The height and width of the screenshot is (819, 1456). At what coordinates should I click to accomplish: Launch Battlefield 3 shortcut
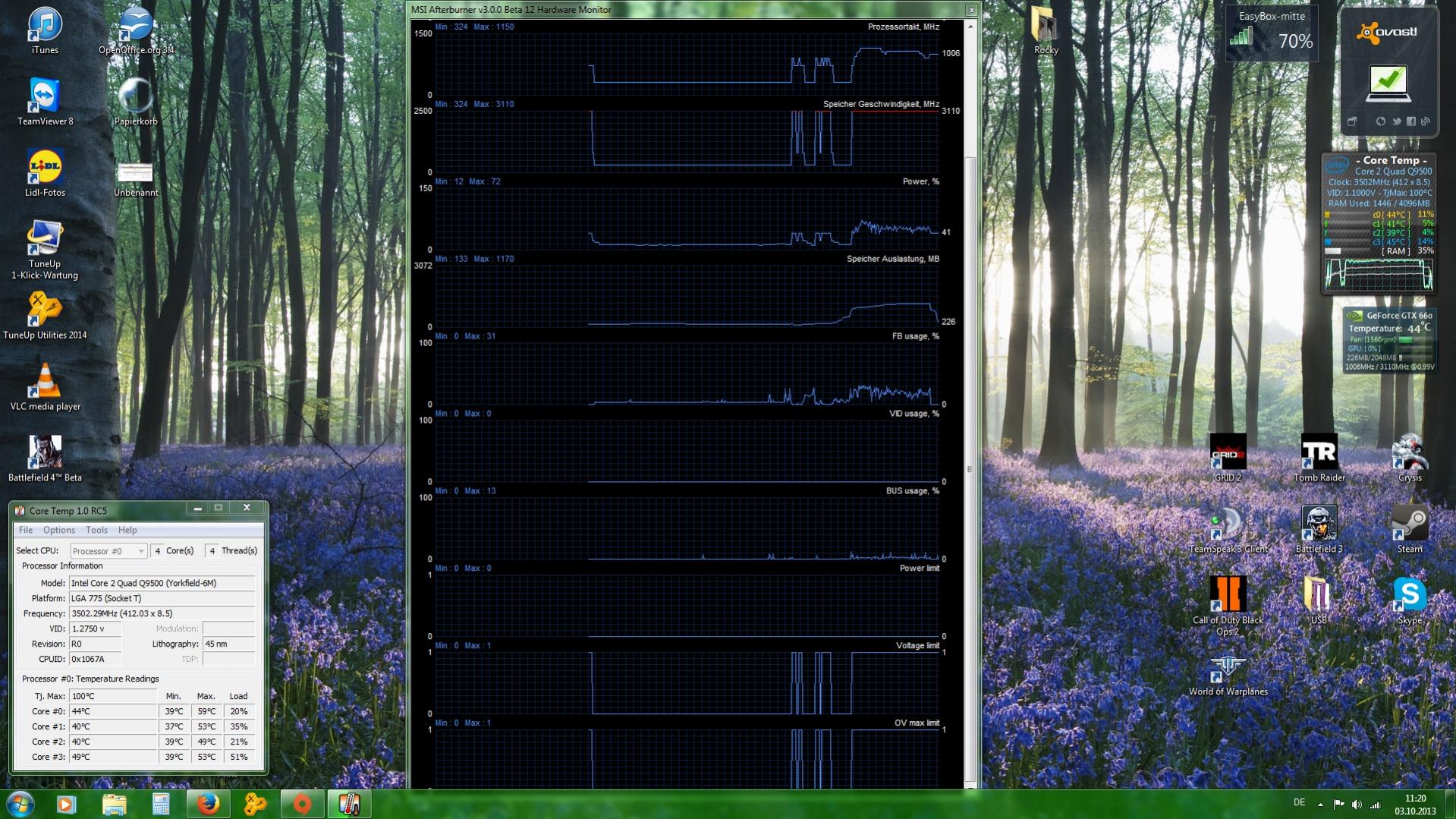pyautogui.click(x=1319, y=531)
